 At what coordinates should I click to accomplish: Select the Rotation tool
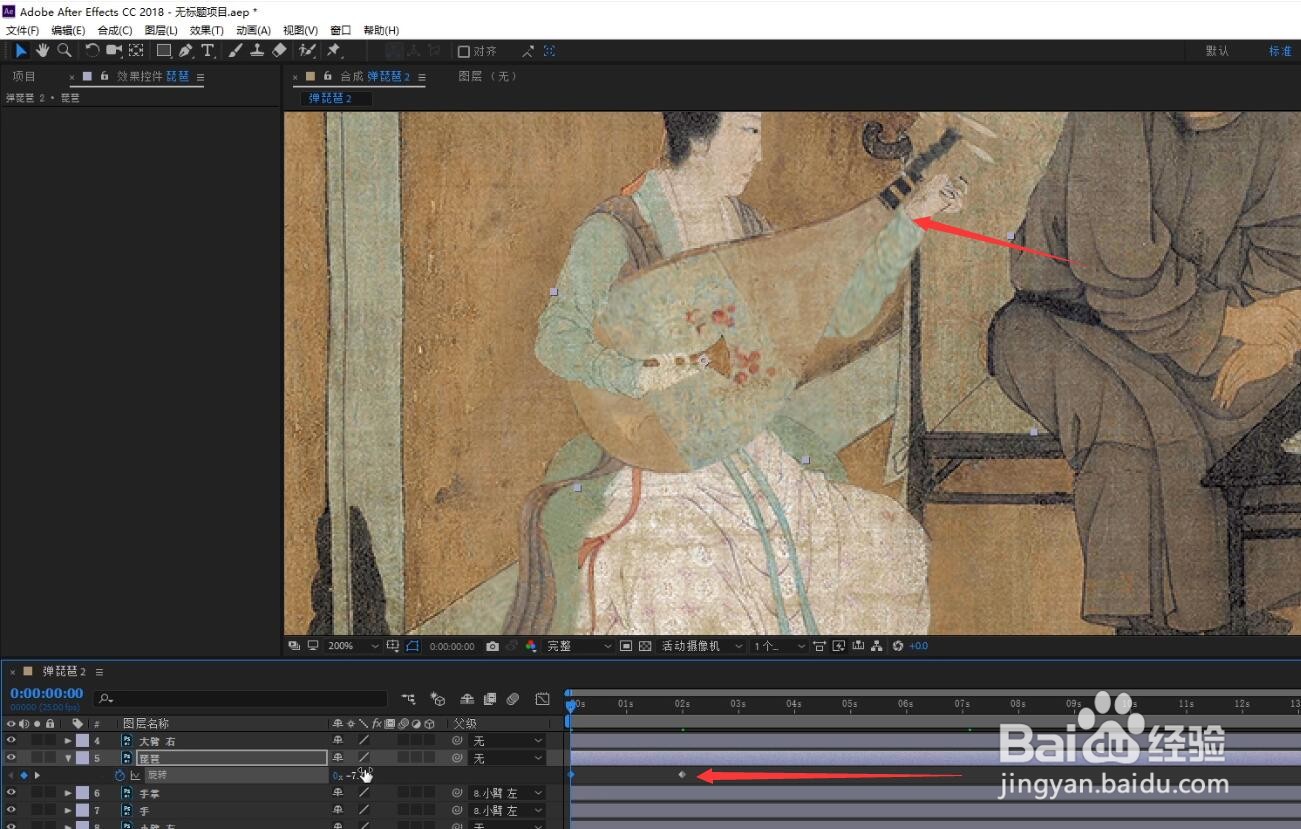(x=92, y=50)
